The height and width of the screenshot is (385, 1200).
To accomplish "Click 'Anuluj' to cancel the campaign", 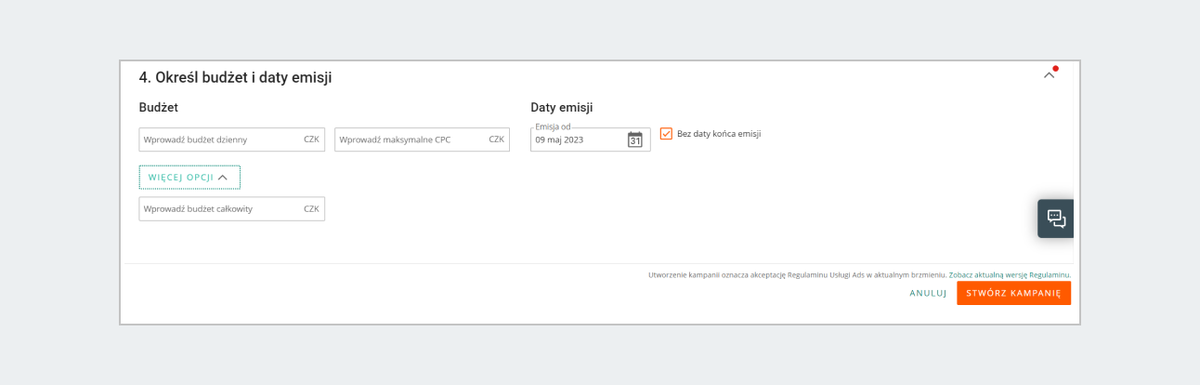I will [x=928, y=293].
